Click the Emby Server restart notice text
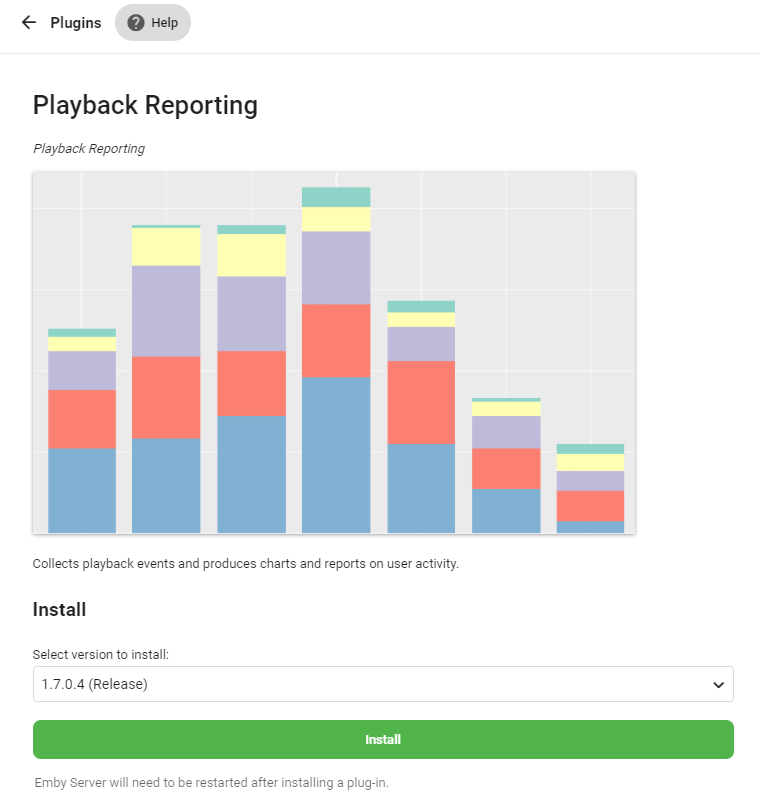This screenshot has height=810, width=760. pyautogui.click(x=211, y=782)
